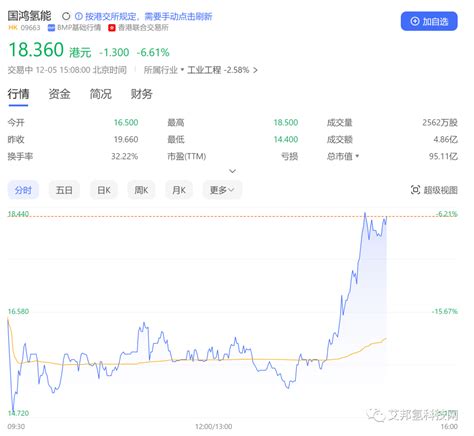Select the 五日 chart view
This screenshot has height=436, width=474.
click(x=64, y=190)
